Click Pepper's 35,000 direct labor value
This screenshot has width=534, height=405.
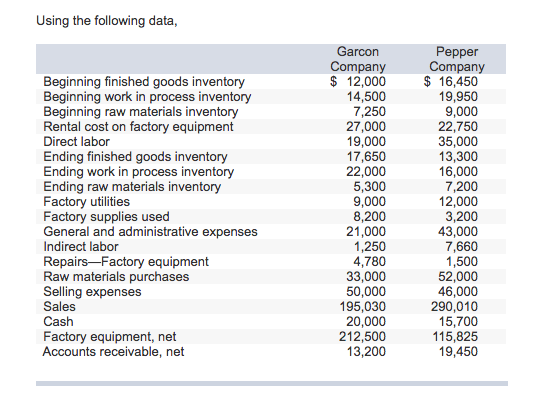click(x=458, y=142)
